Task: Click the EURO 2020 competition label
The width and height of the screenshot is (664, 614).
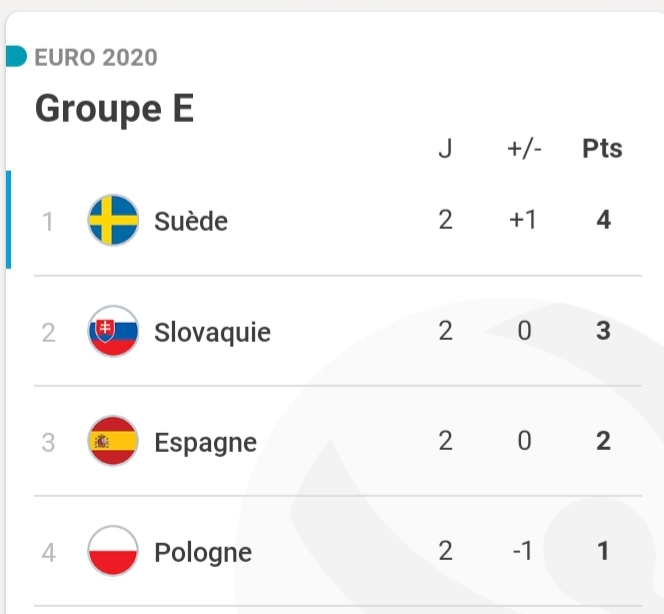Action: point(96,57)
